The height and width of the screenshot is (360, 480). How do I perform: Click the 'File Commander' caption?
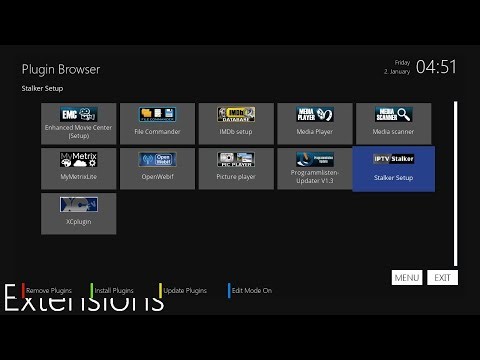(x=157, y=132)
